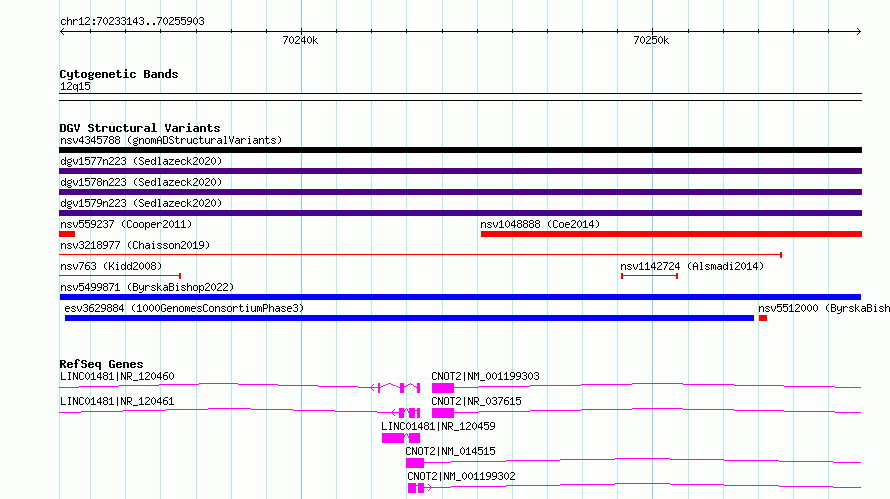Click the red nsv1048888 Coe2014 variant bar
Viewport: 890px width, 499px height.
671,234
